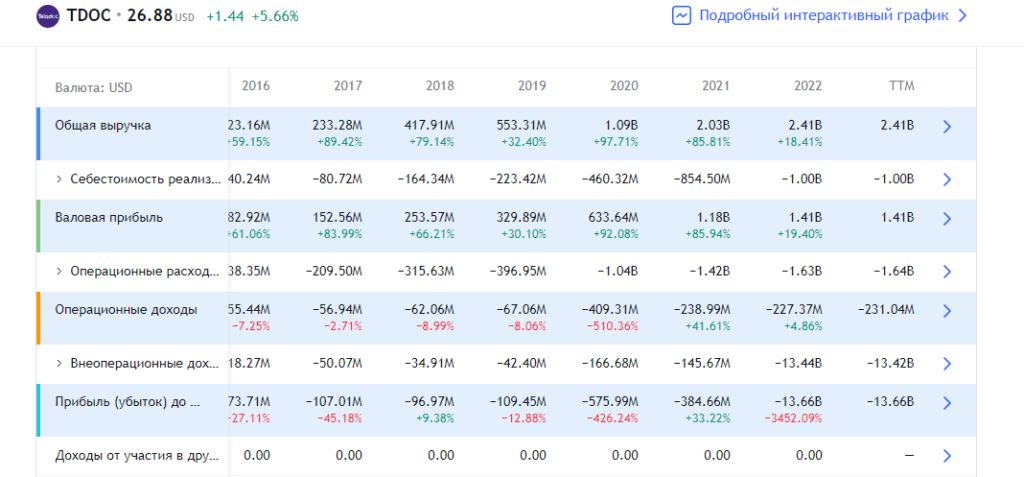This screenshot has height=477, width=1024.
Task: Click operating expenses value −396.95M
Action: (x=517, y=272)
